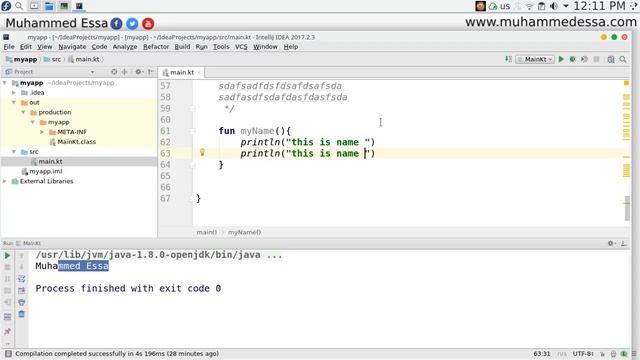Hide the Run tool window
Viewport: 640px width, 360px height.
(623, 243)
